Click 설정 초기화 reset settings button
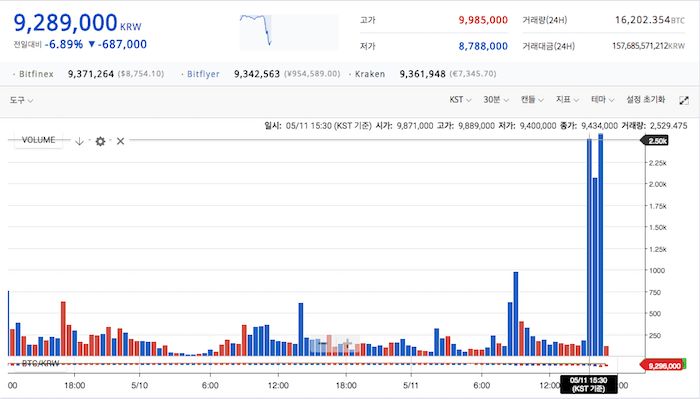The width and height of the screenshot is (700, 399). point(646,100)
